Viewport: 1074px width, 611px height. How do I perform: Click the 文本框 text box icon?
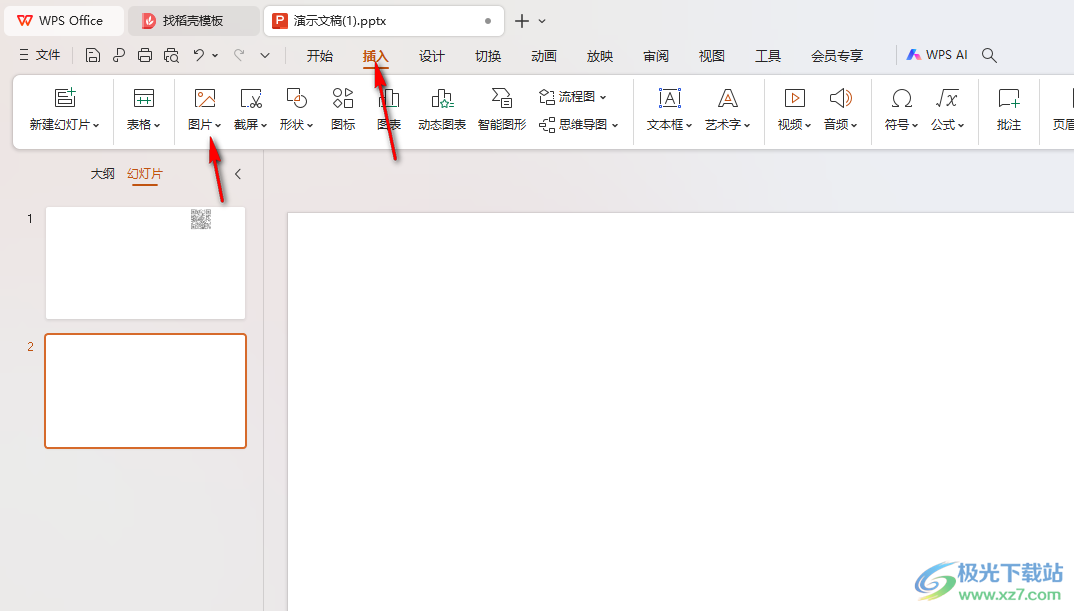click(670, 98)
